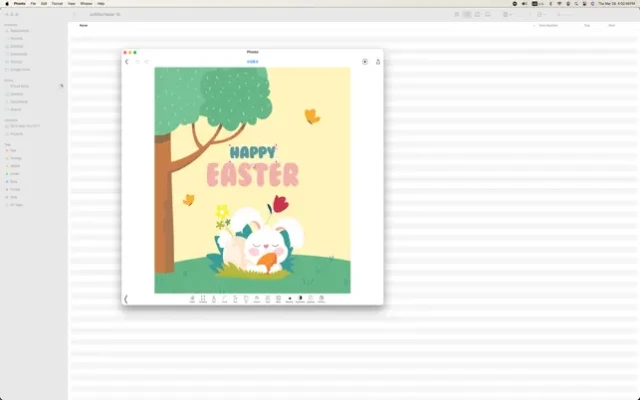
Task: Open the Apple menu
Action: (6, 4)
